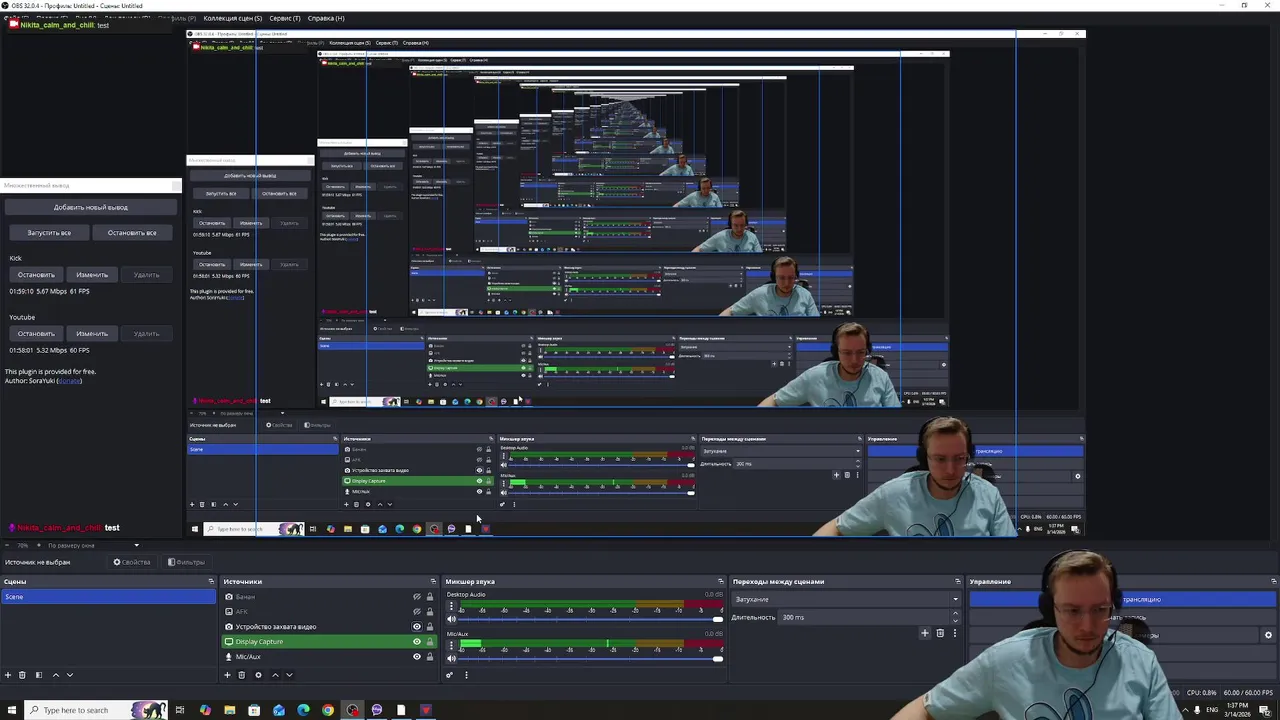Show the AFK source via eye icon
Viewport: 1280px width, 720px height.
point(417,612)
